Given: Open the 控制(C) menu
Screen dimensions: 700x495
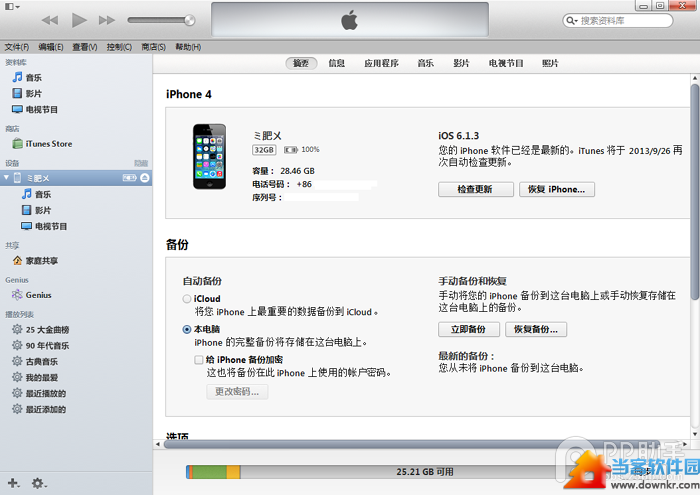Looking at the screenshot, I should 119,47.
